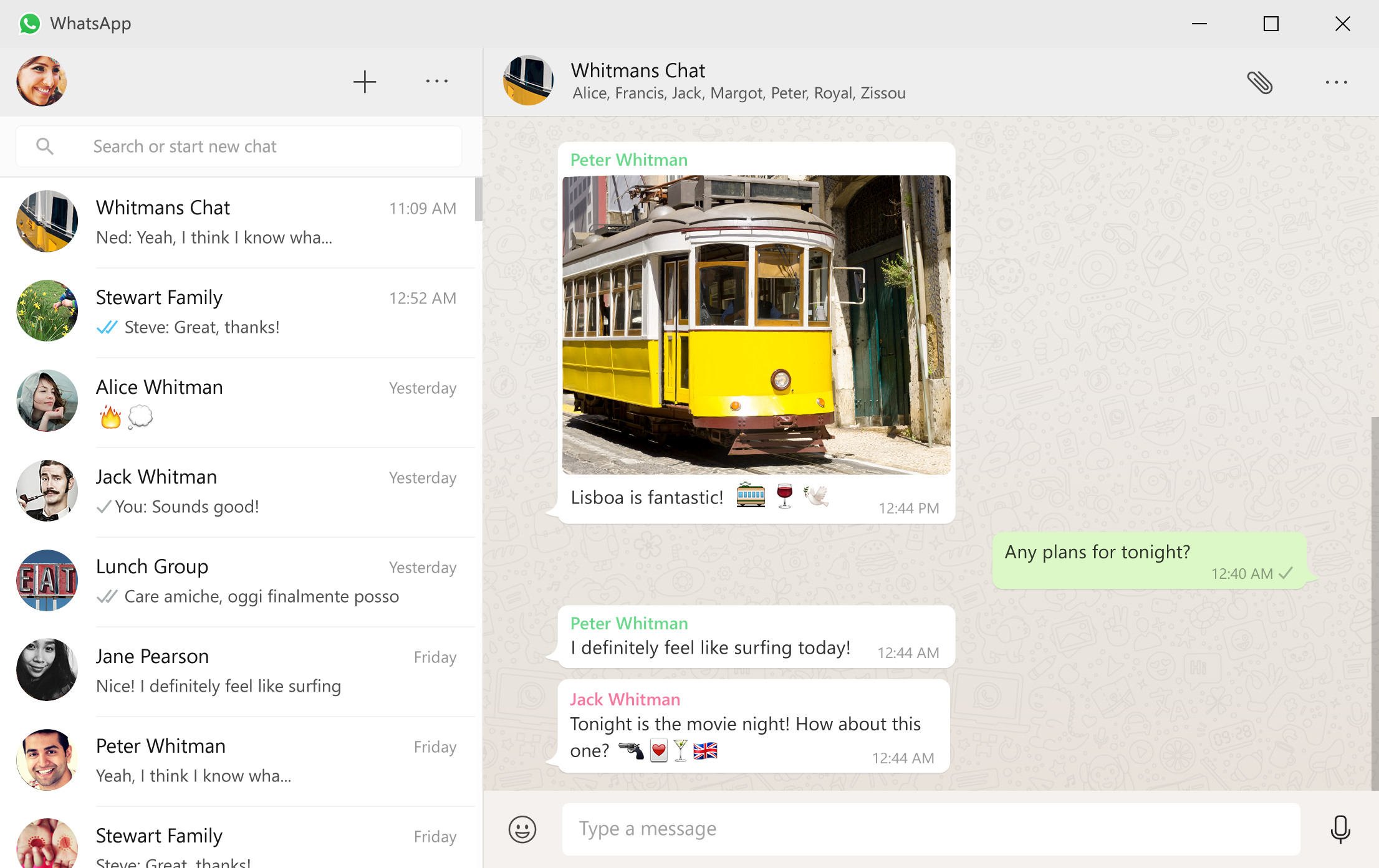
Task: Click the message input field
Action: [x=932, y=827]
